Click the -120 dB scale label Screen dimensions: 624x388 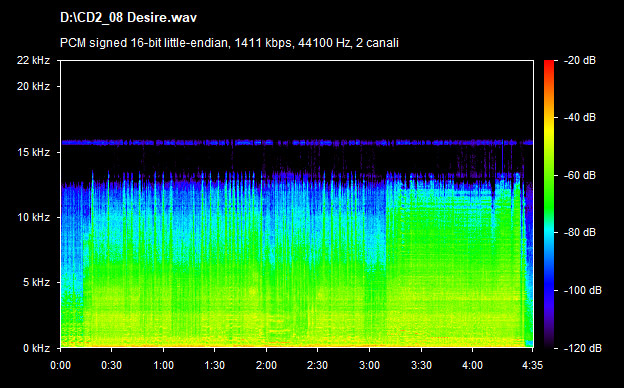tap(583, 348)
